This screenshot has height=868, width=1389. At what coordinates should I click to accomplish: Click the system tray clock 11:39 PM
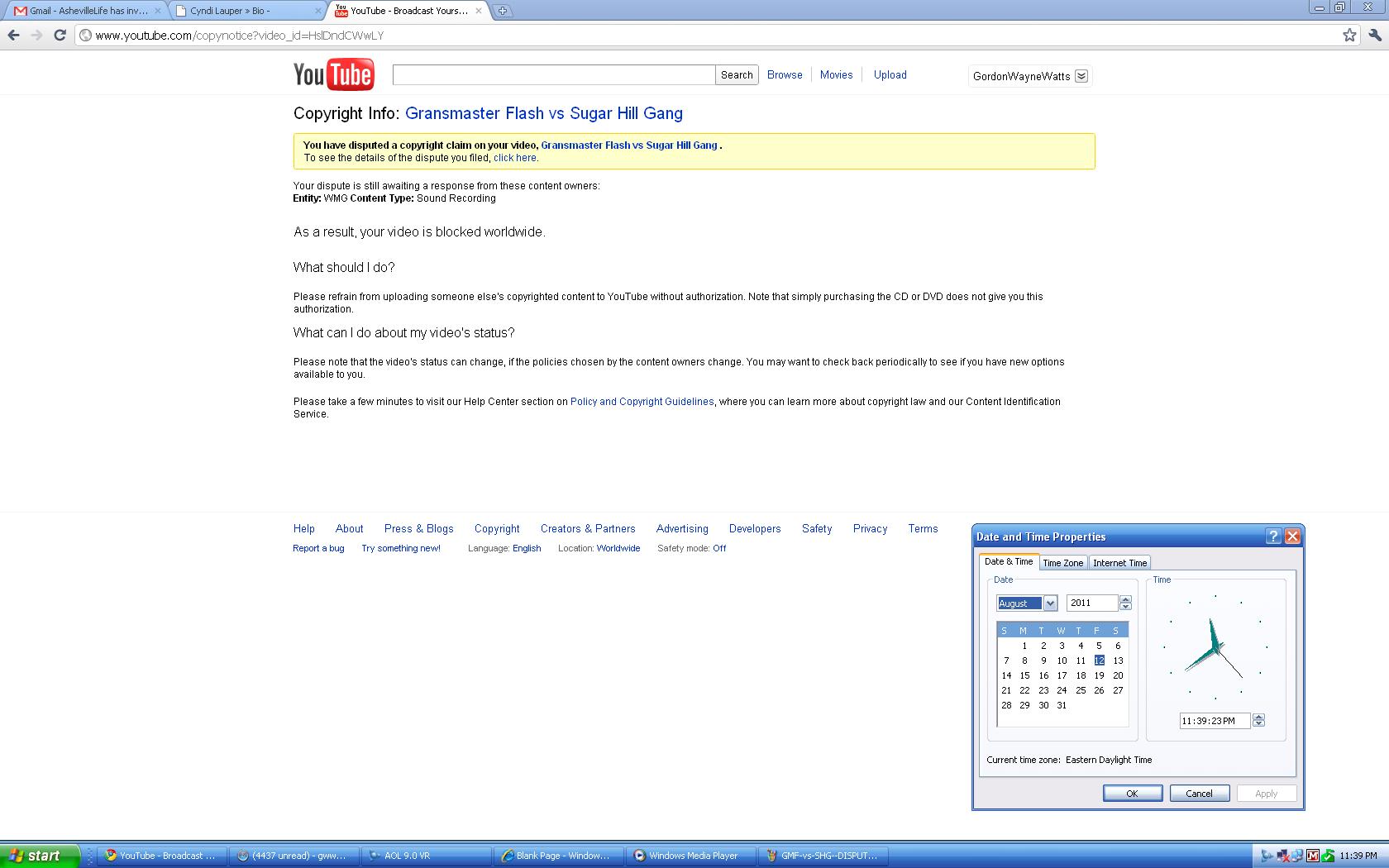tap(1358, 856)
